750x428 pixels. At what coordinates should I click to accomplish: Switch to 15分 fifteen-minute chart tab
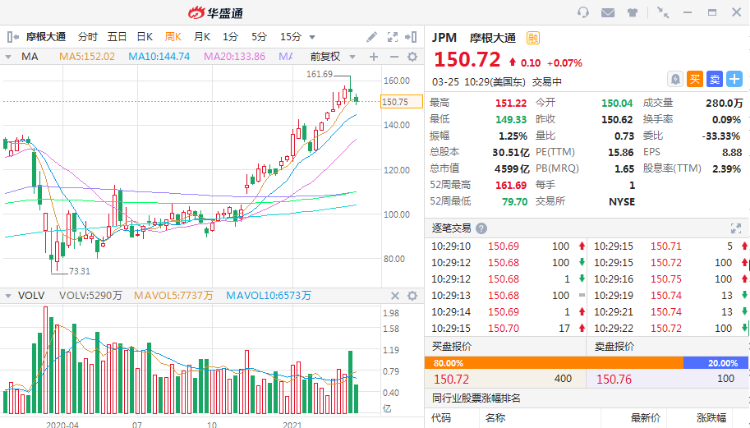click(x=291, y=37)
